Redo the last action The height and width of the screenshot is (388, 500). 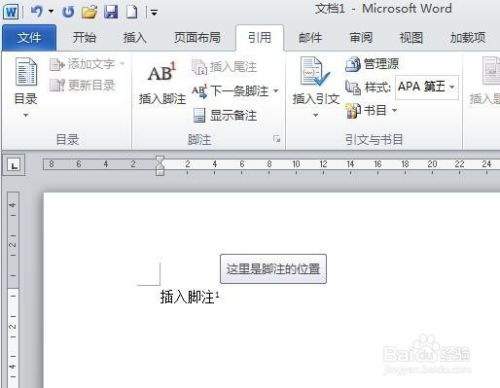click(68, 12)
